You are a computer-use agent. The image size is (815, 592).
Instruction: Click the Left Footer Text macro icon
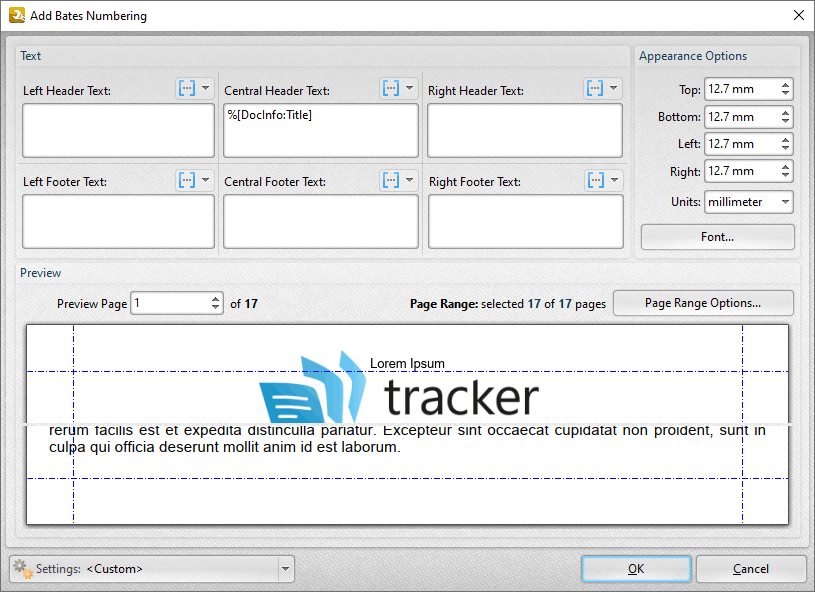pos(187,180)
